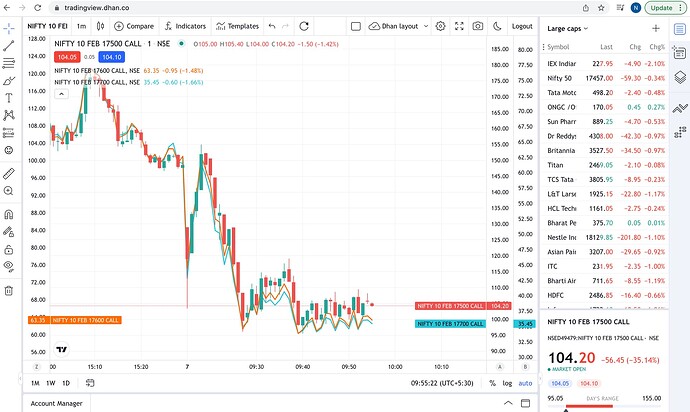Screen dimensions: 690x412
Task: Expand the Account Manager panel chevron
Action: 508,403
